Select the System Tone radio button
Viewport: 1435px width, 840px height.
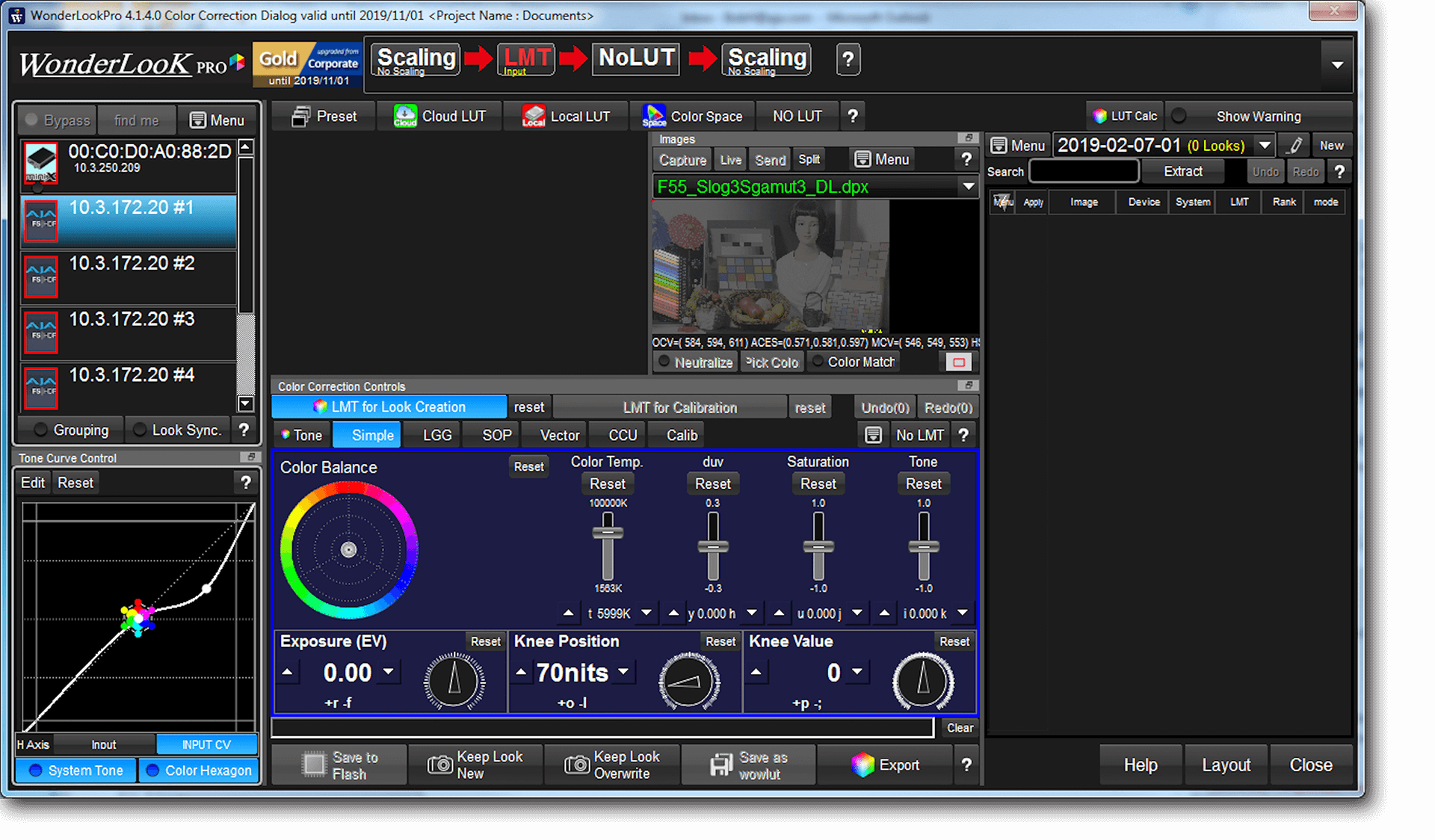click(x=36, y=770)
